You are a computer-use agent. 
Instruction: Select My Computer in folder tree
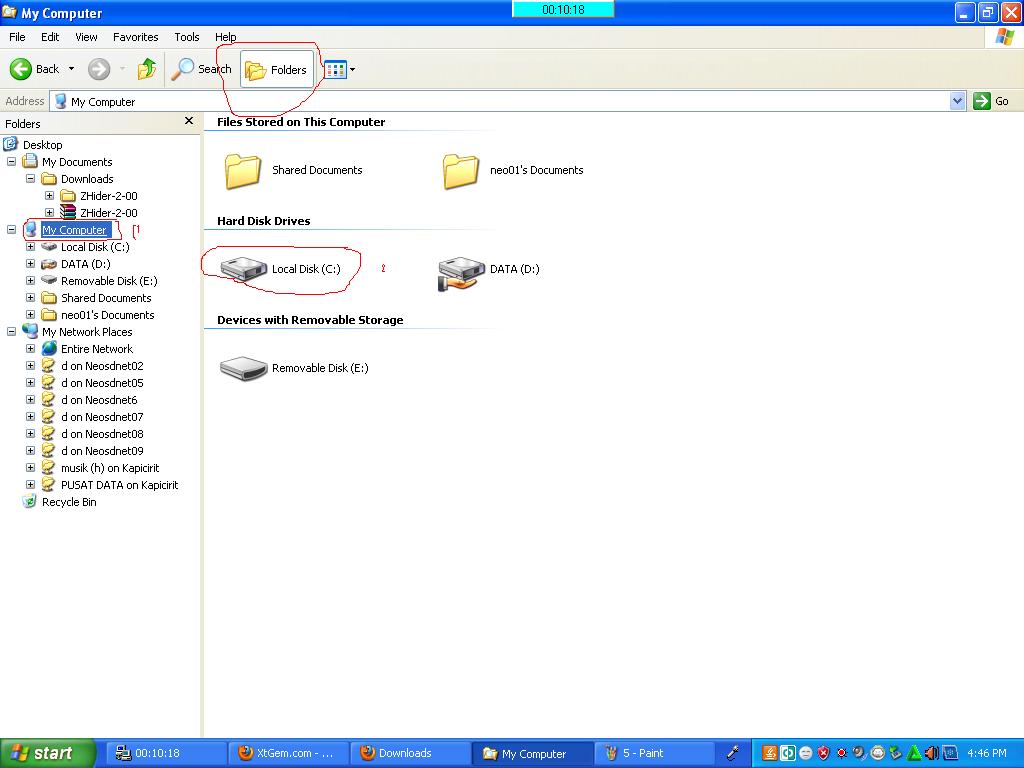(x=74, y=230)
